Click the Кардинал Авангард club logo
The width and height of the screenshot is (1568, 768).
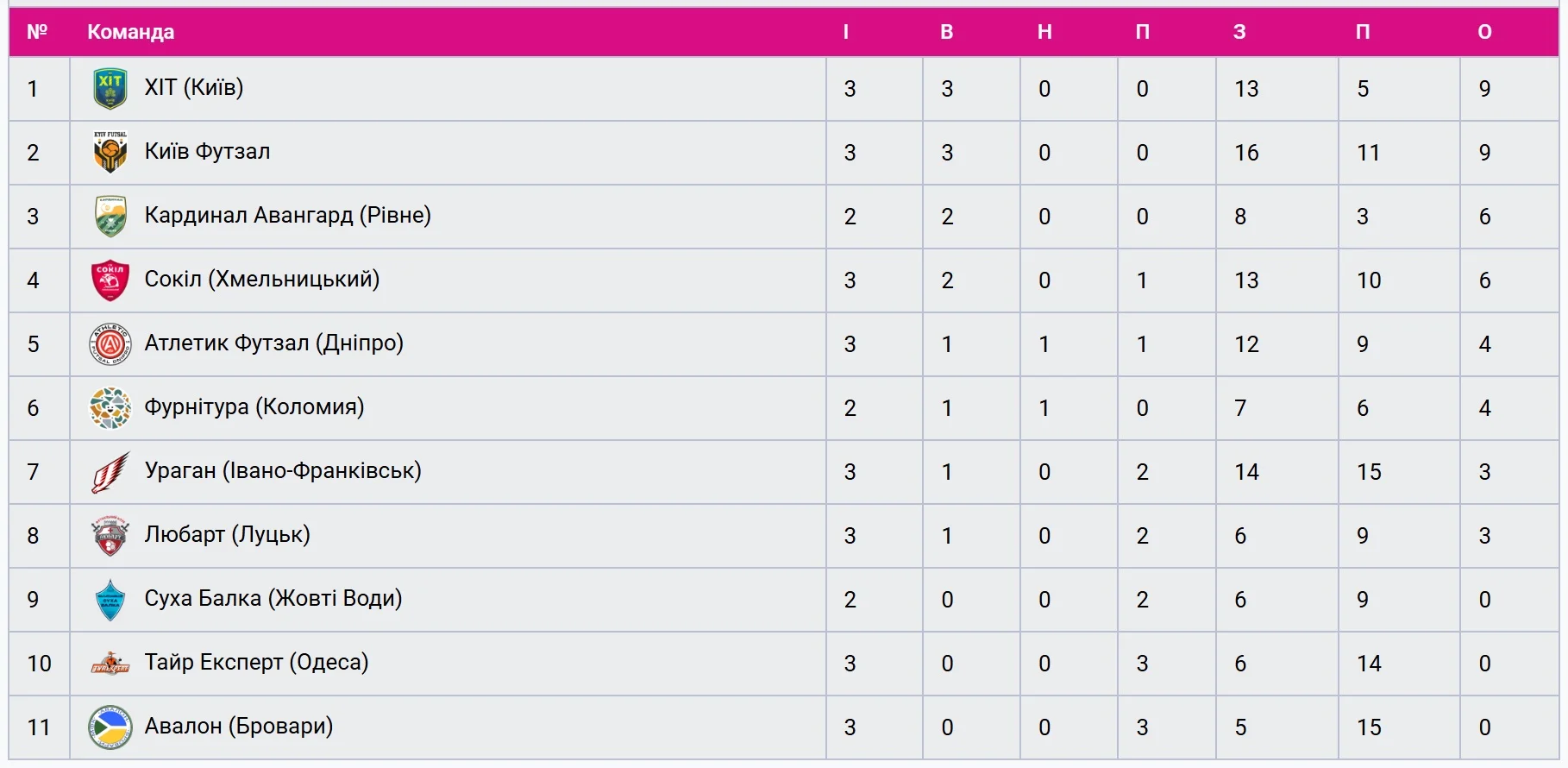tap(110, 217)
